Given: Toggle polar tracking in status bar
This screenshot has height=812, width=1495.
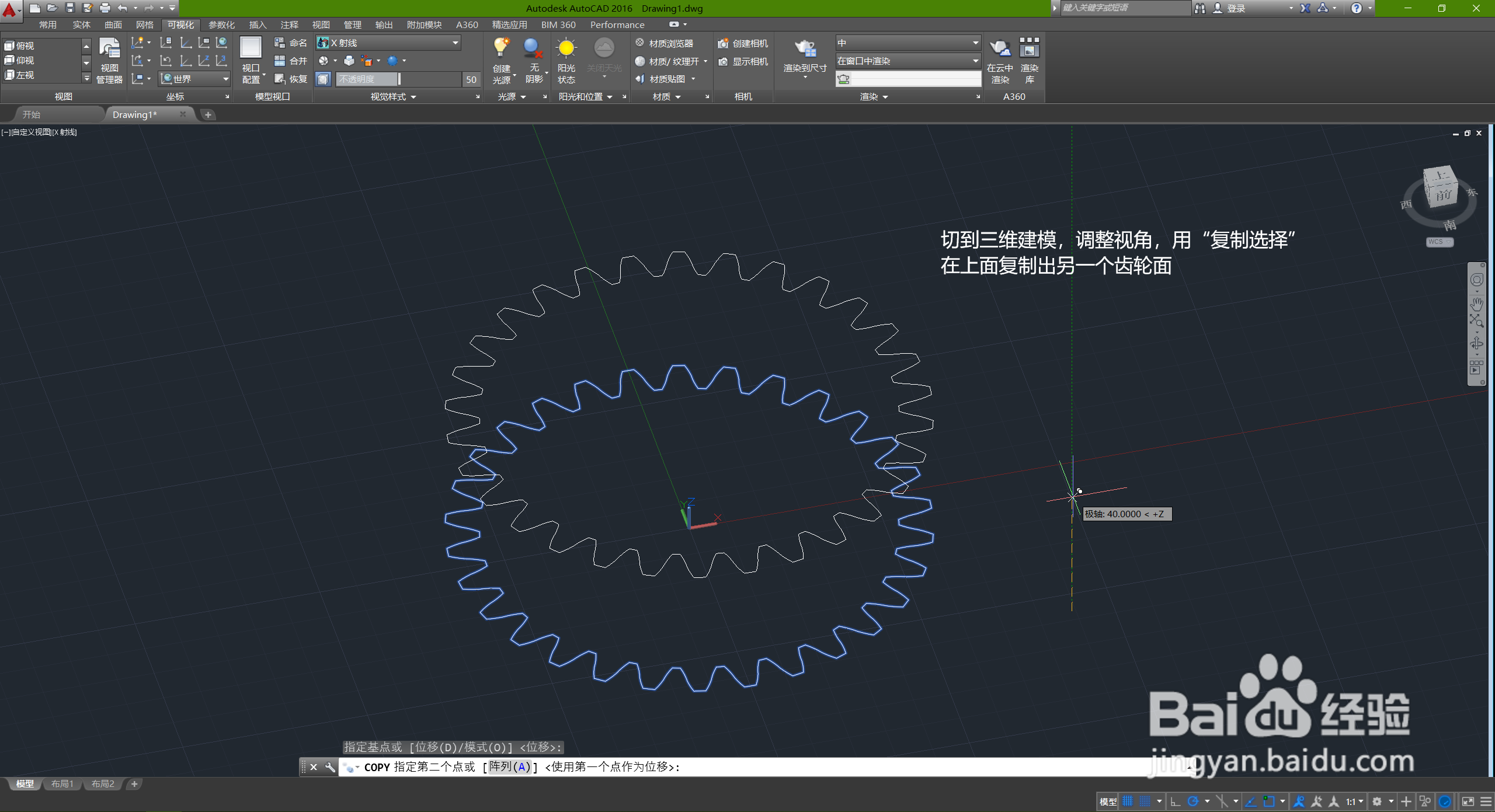Looking at the screenshot, I should [x=1193, y=801].
